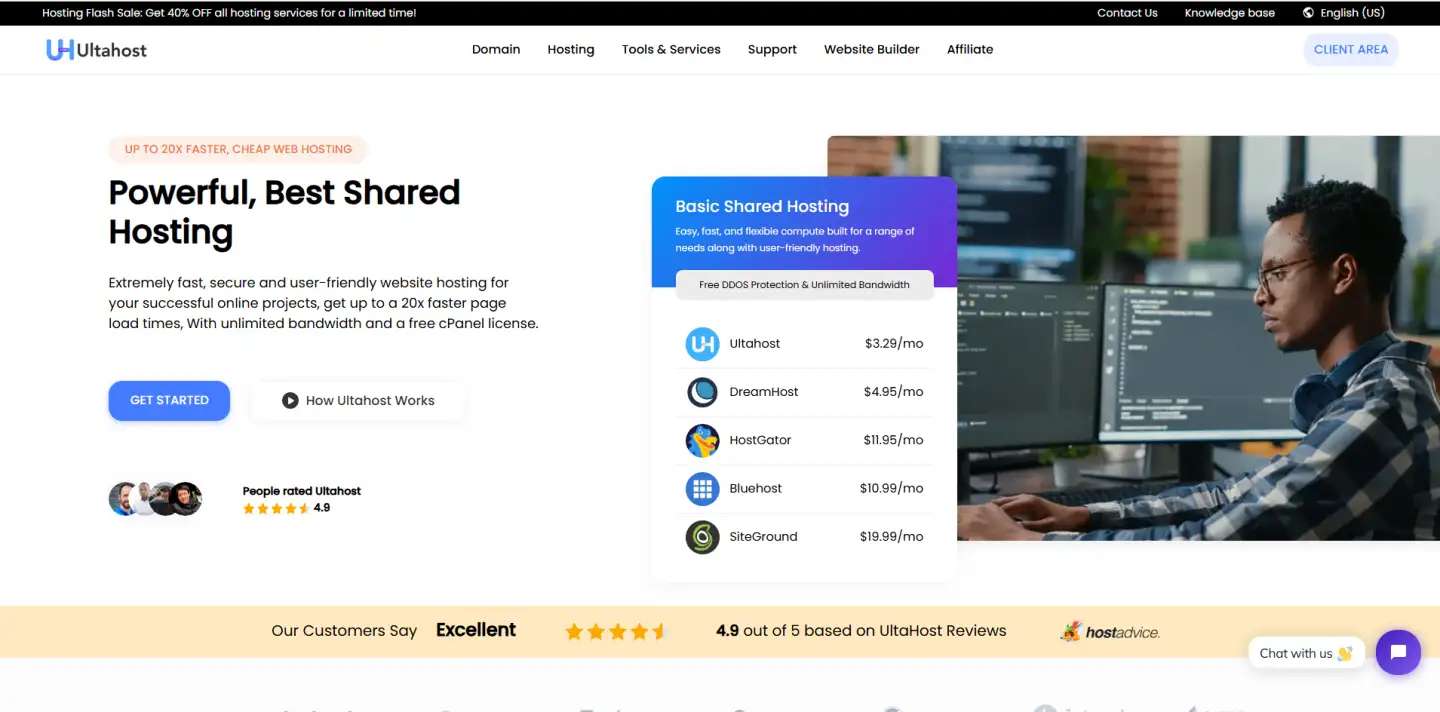The height and width of the screenshot is (712, 1440).
Task: Open the Domain menu
Action: pos(496,49)
